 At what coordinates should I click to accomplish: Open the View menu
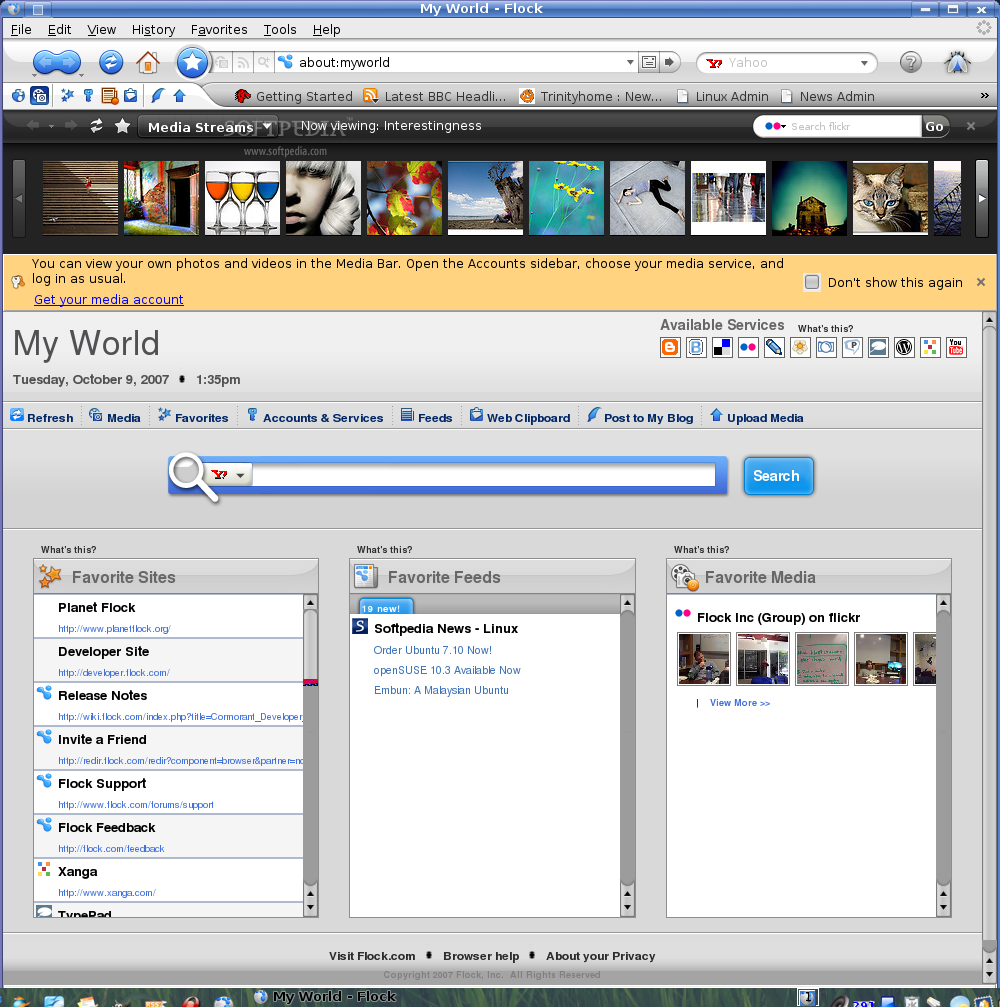pos(101,30)
